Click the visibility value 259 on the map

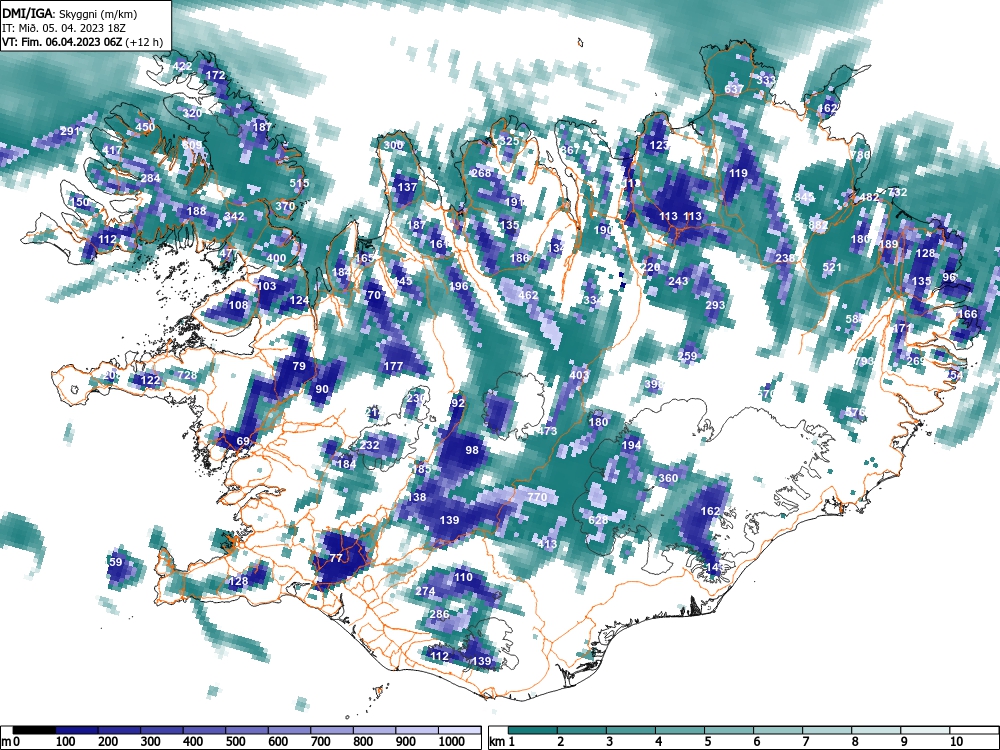pyautogui.click(x=688, y=356)
